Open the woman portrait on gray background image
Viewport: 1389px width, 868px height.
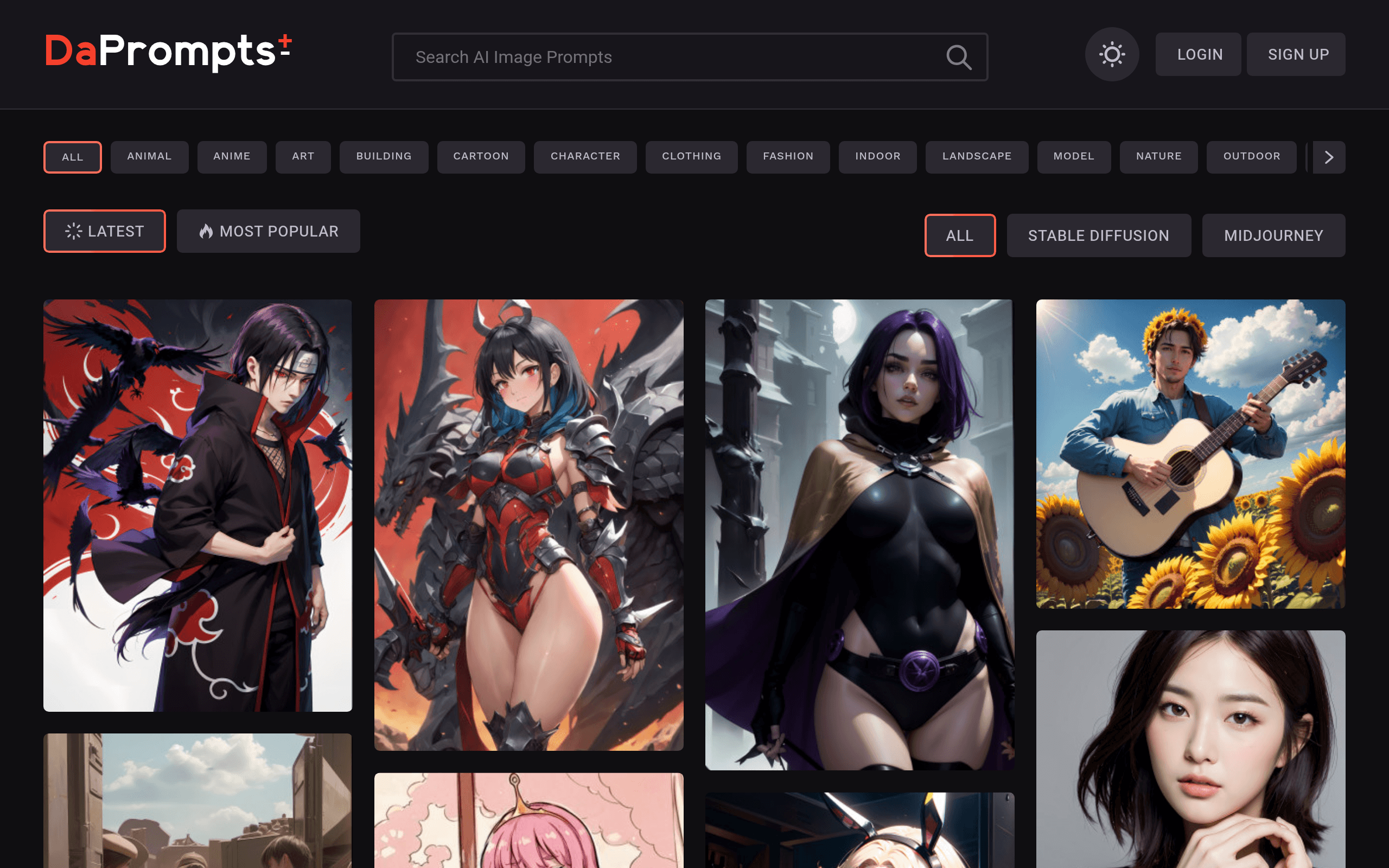point(1190,749)
